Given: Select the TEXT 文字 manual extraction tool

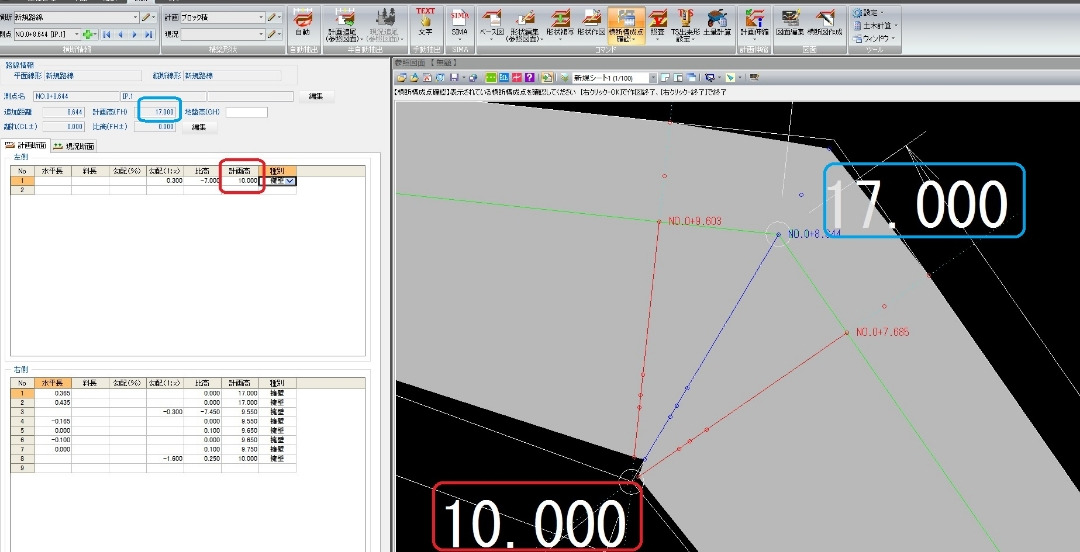Looking at the screenshot, I should 426,23.
